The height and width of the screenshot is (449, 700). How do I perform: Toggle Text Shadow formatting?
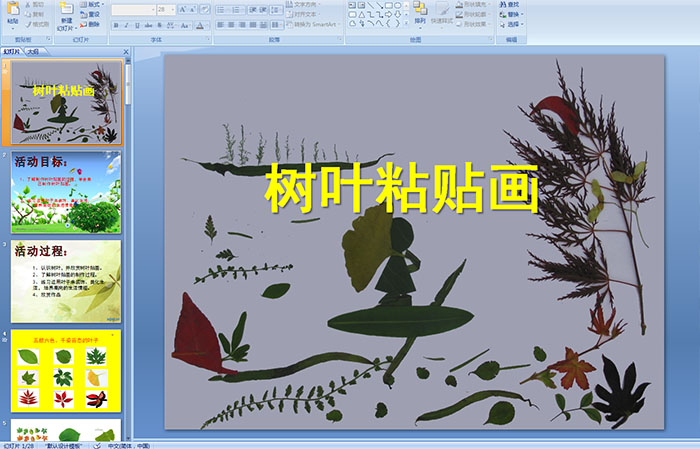click(159, 25)
